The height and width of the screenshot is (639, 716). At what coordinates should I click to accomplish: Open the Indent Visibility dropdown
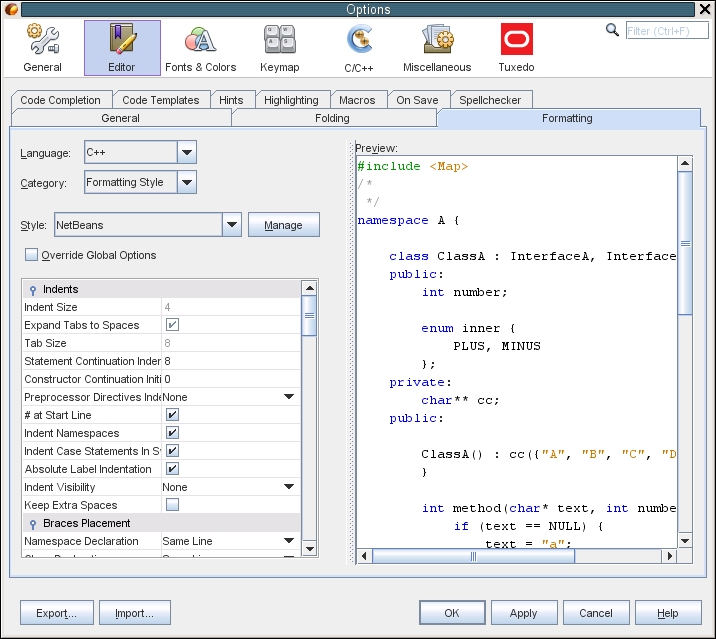pyautogui.click(x=231, y=487)
